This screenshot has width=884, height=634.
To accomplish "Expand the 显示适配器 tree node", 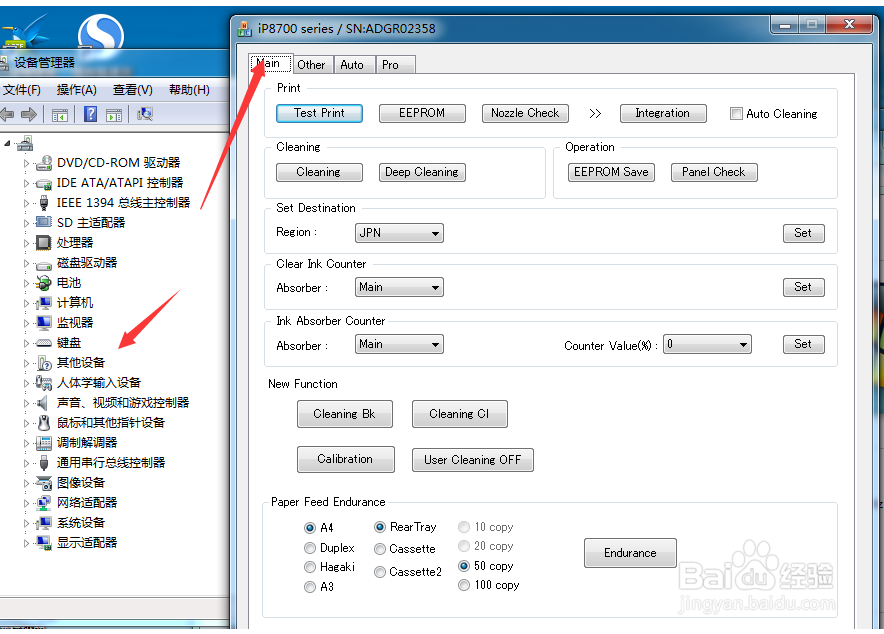I will click(x=26, y=543).
